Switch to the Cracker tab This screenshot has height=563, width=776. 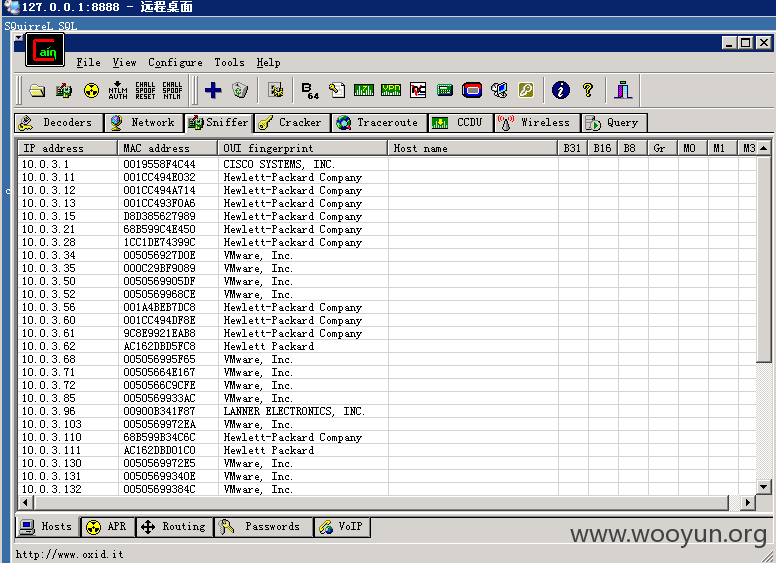tap(292, 123)
